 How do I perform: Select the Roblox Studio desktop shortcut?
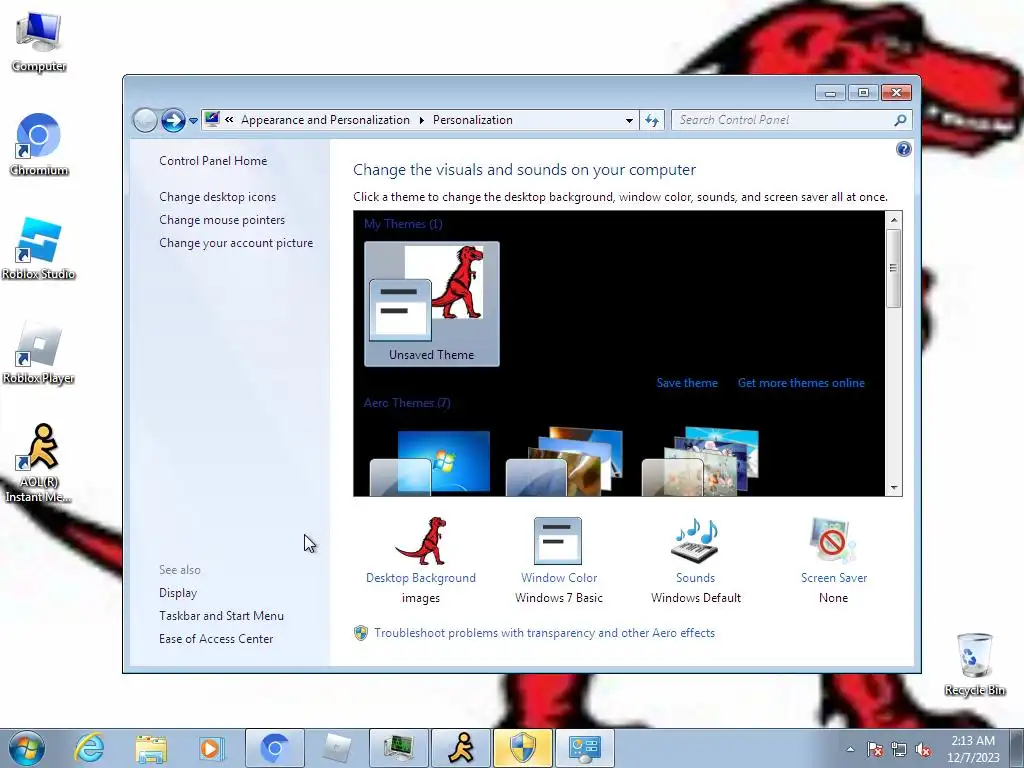(39, 249)
